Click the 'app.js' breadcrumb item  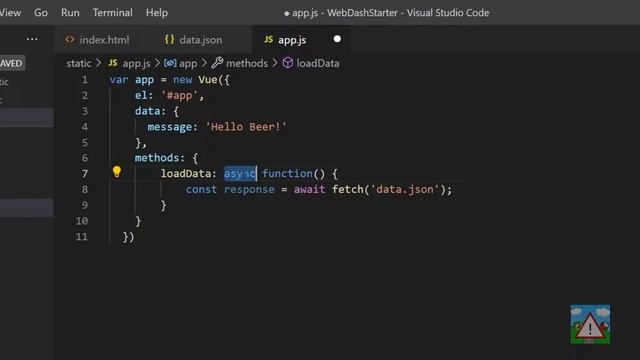136,63
